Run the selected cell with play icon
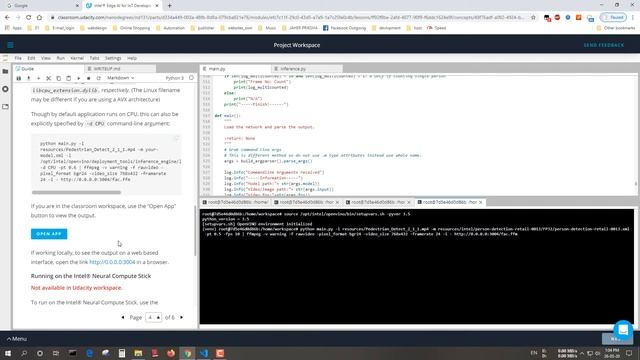The width and height of the screenshot is (640, 360). [78, 78]
